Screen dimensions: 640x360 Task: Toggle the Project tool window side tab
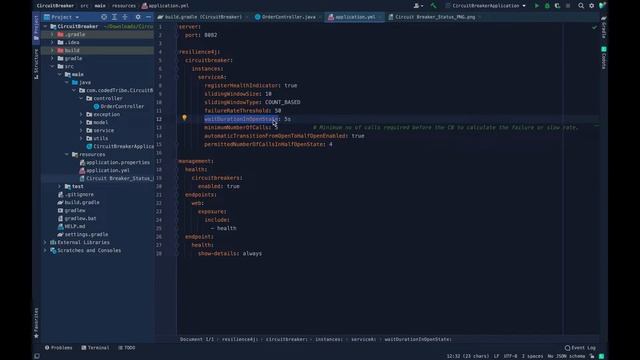[36, 28]
